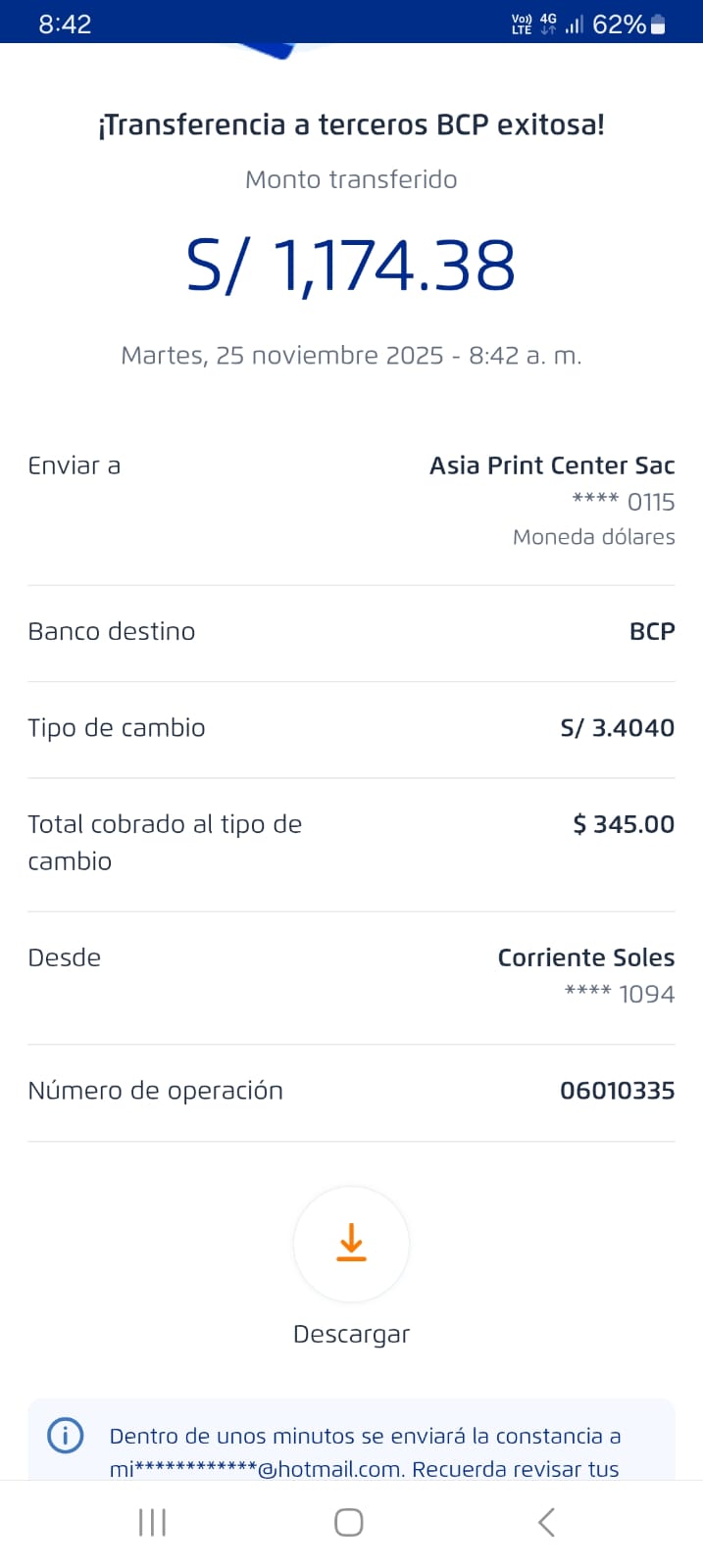Tap the battery icon in status bar
The height and width of the screenshot is (1568, 703).
(659, 24)
